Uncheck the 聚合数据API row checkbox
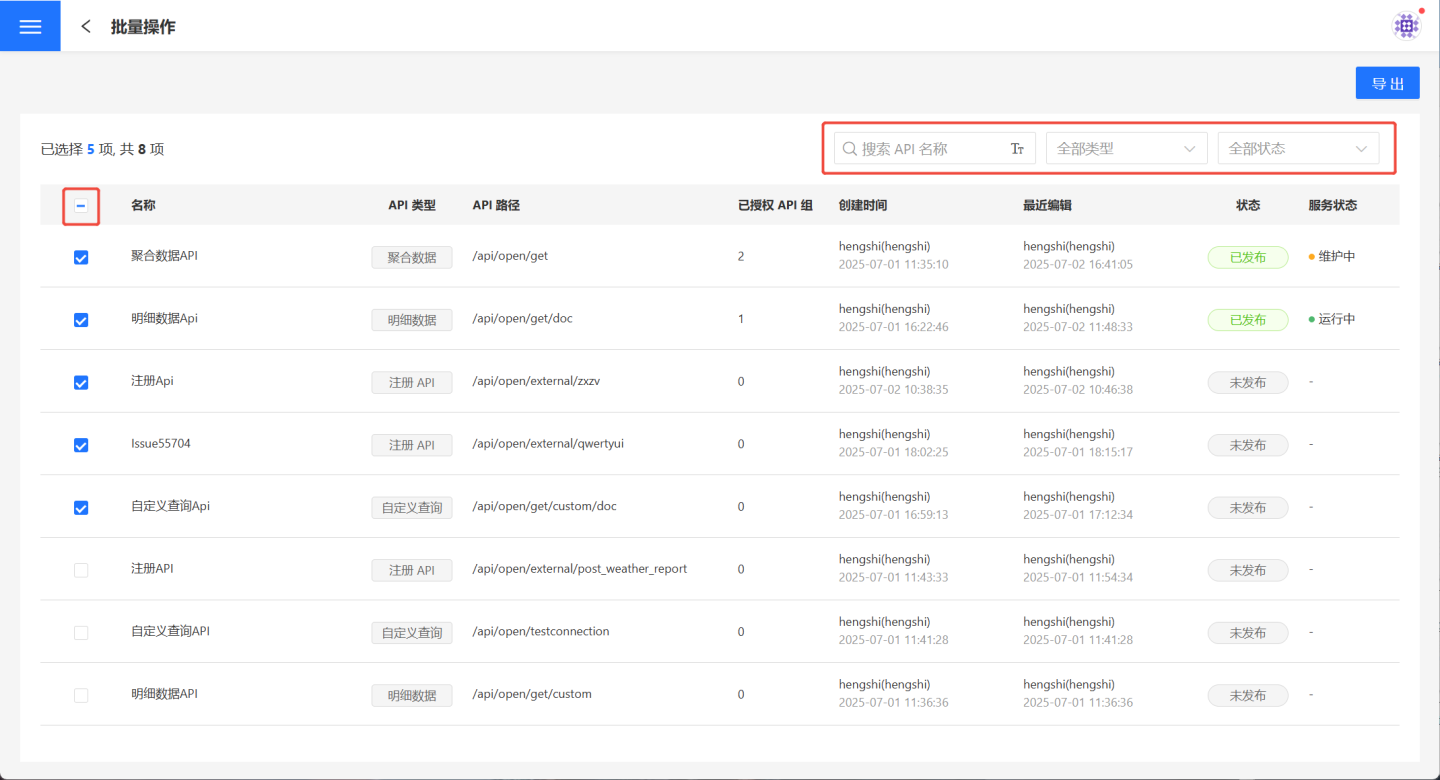The width and height of the screenshot is (1440, 780). 81,257
